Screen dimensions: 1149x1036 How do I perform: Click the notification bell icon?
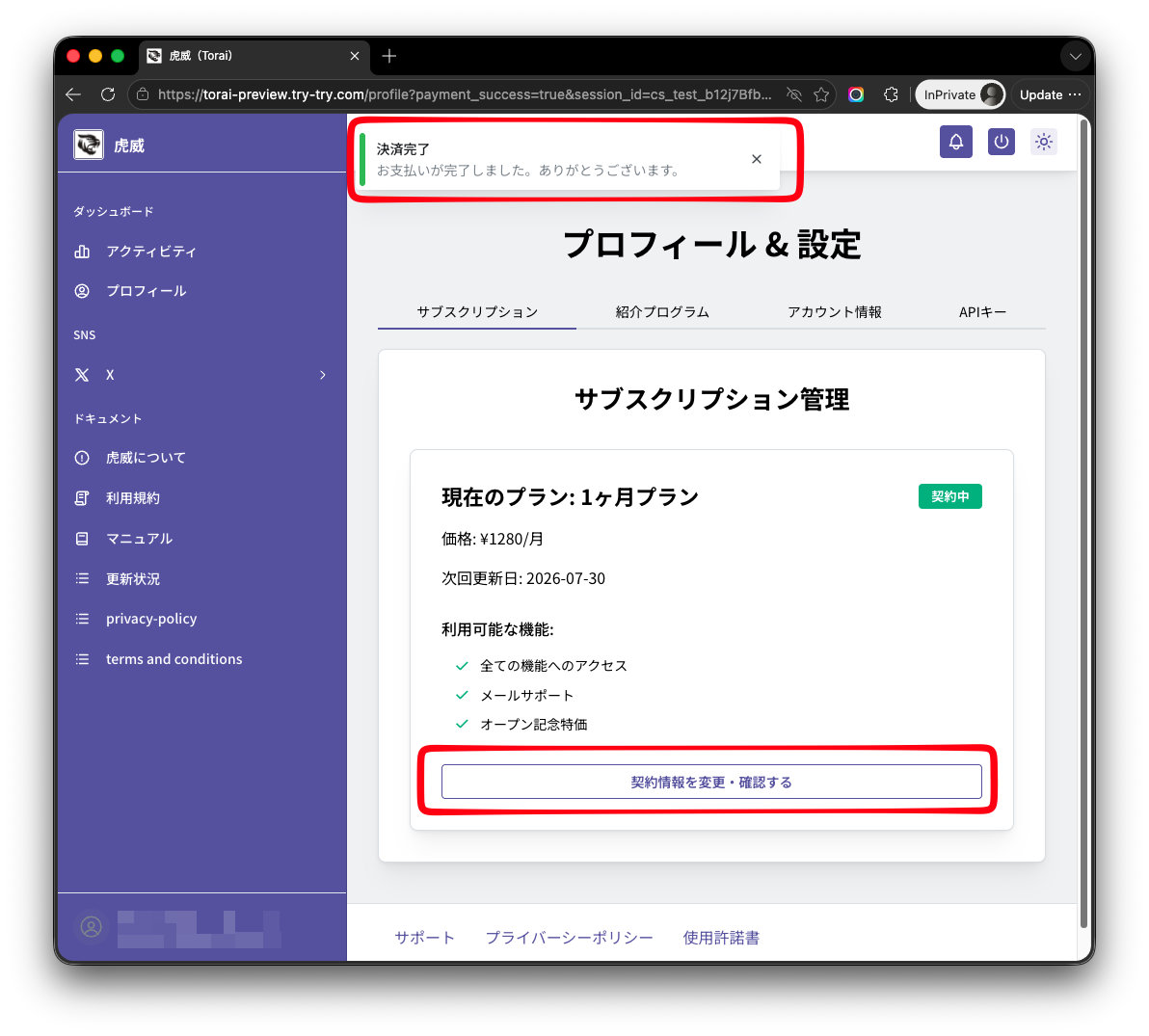point(955,142)
